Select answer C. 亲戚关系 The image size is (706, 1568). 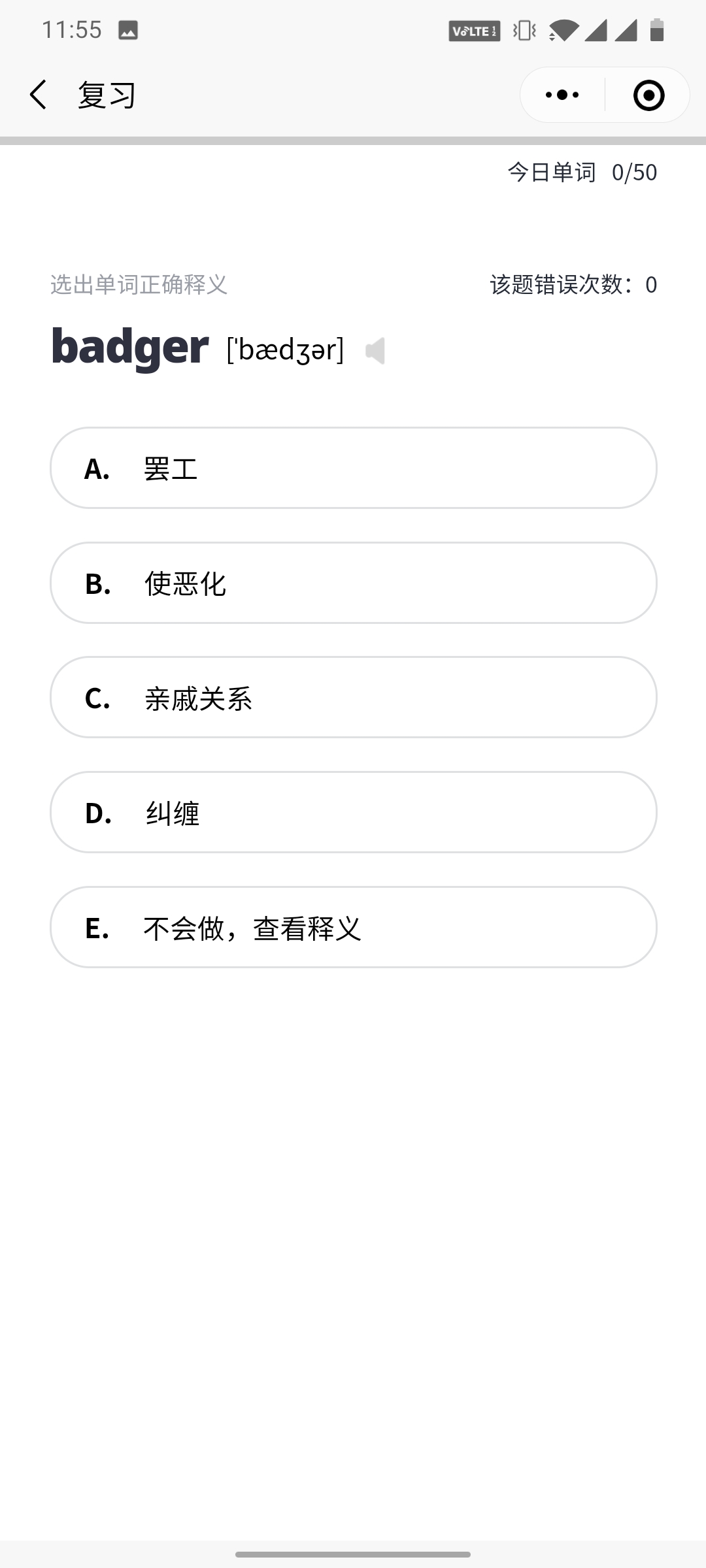(x=354, y=697)
